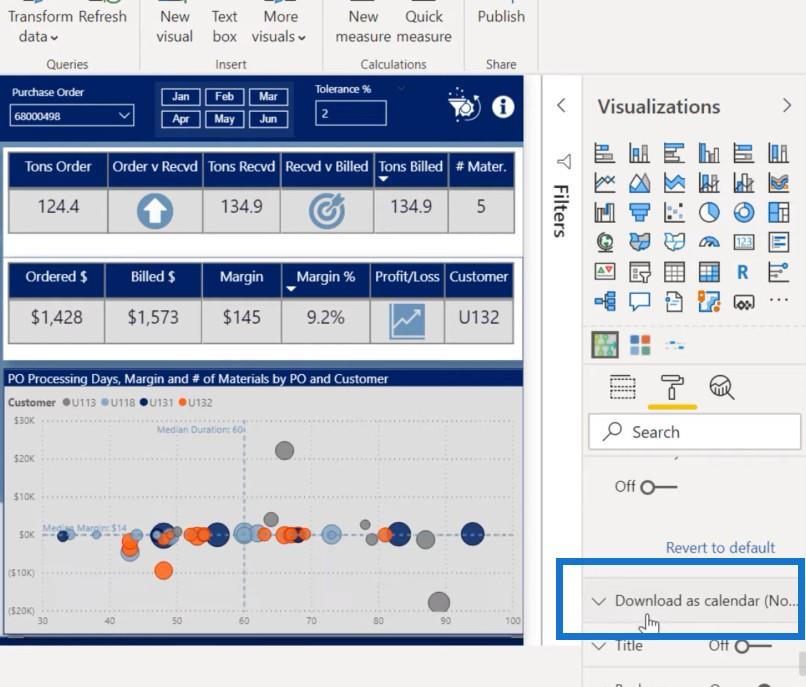Switch to the Fields tab
Image resolution: width=806 pixels, height=687 pixels.
pos(622,387)
